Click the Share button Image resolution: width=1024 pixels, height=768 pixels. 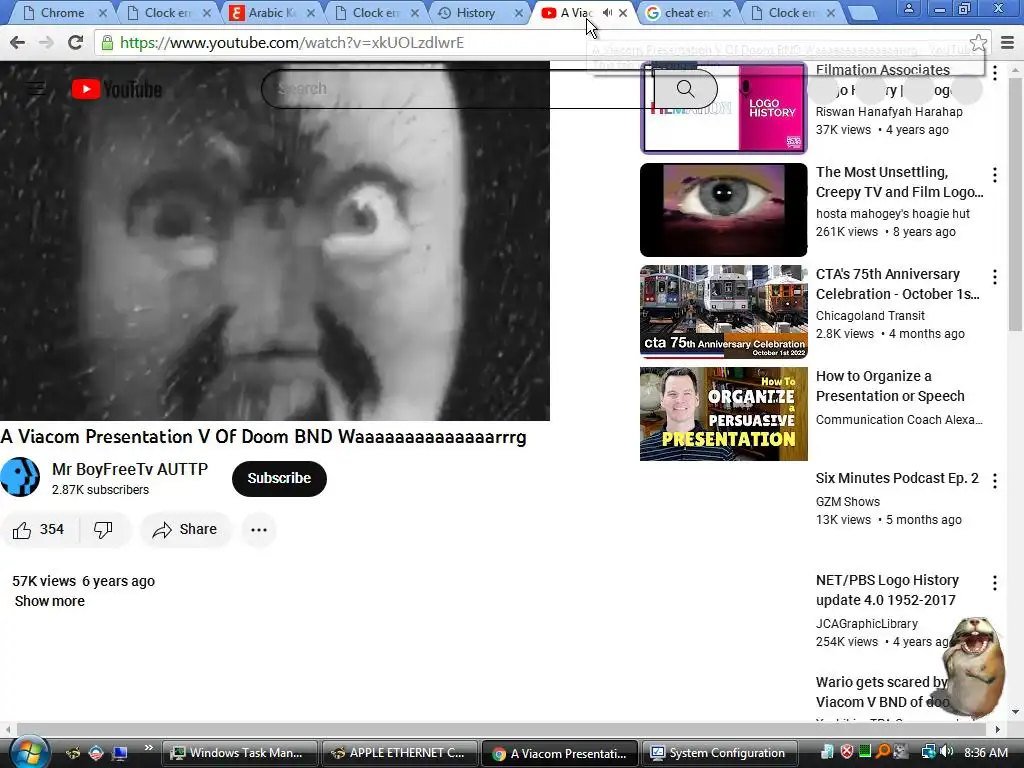click(x=185, y=530)
